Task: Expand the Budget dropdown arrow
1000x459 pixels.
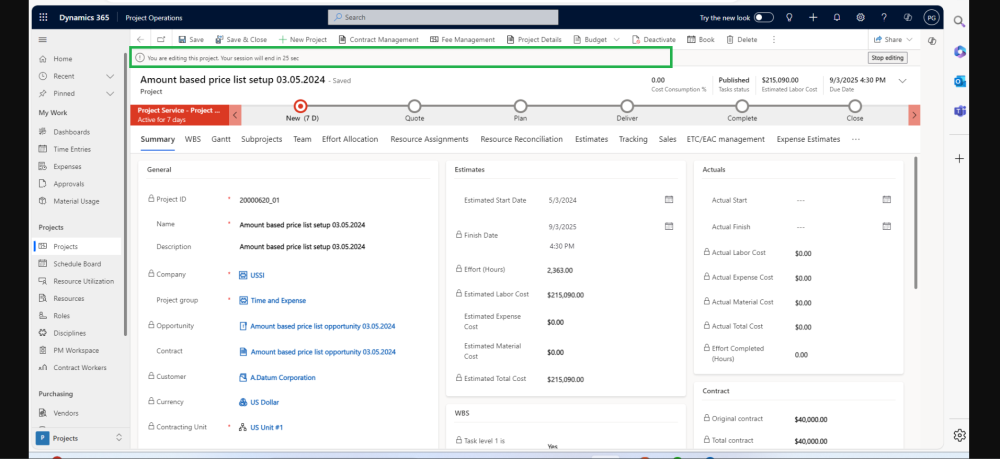Action: (x=617, y=40)
